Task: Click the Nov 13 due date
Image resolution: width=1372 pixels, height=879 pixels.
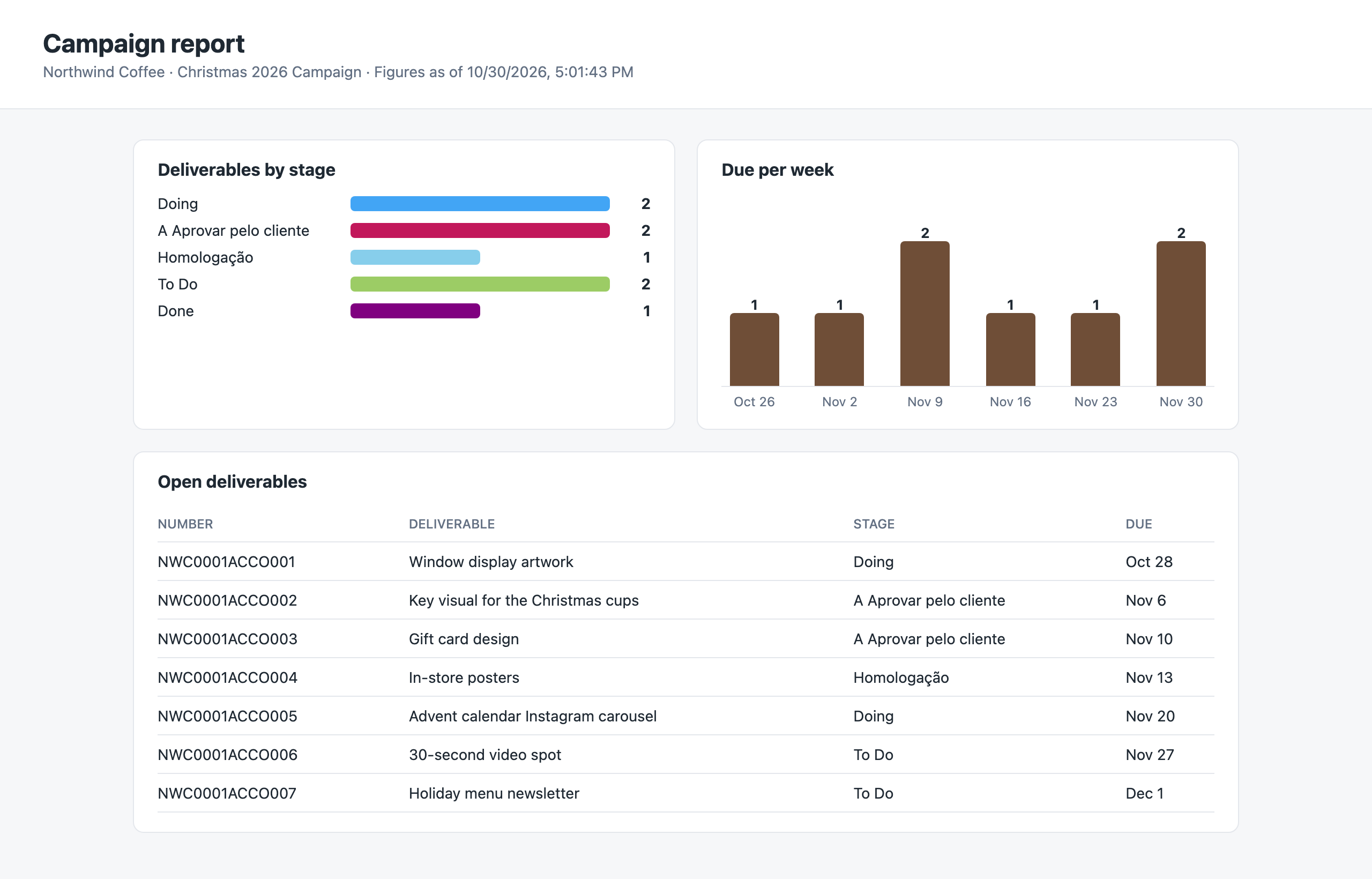Action: pos(1149,677)
